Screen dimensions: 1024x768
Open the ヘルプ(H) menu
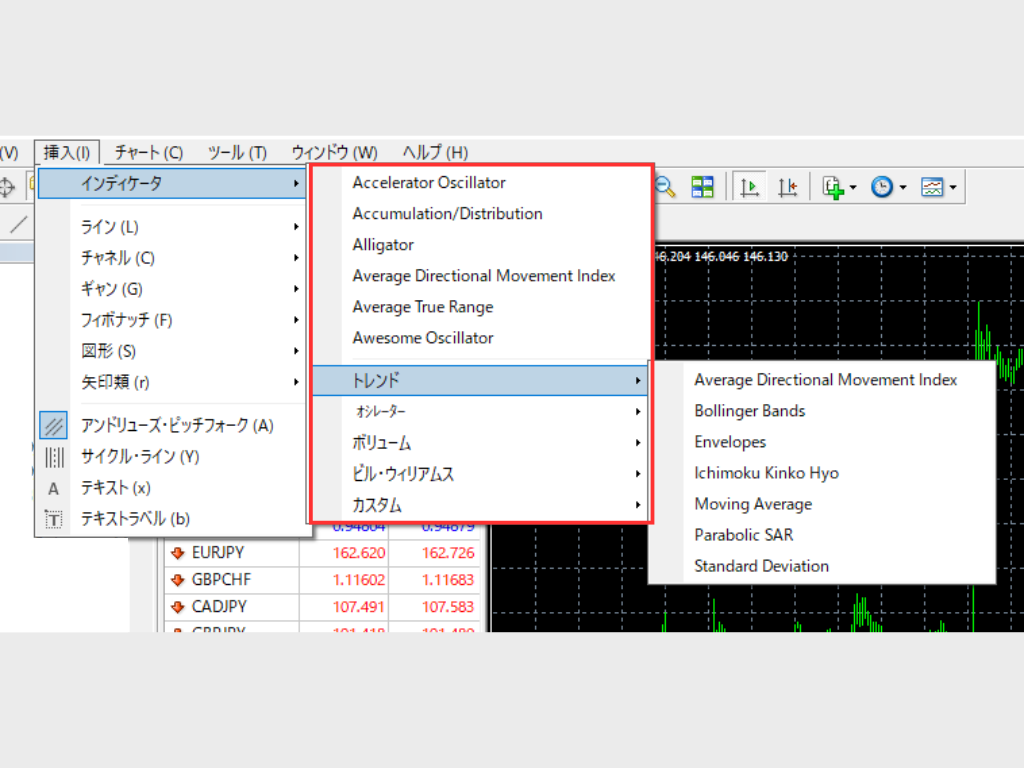435,153
